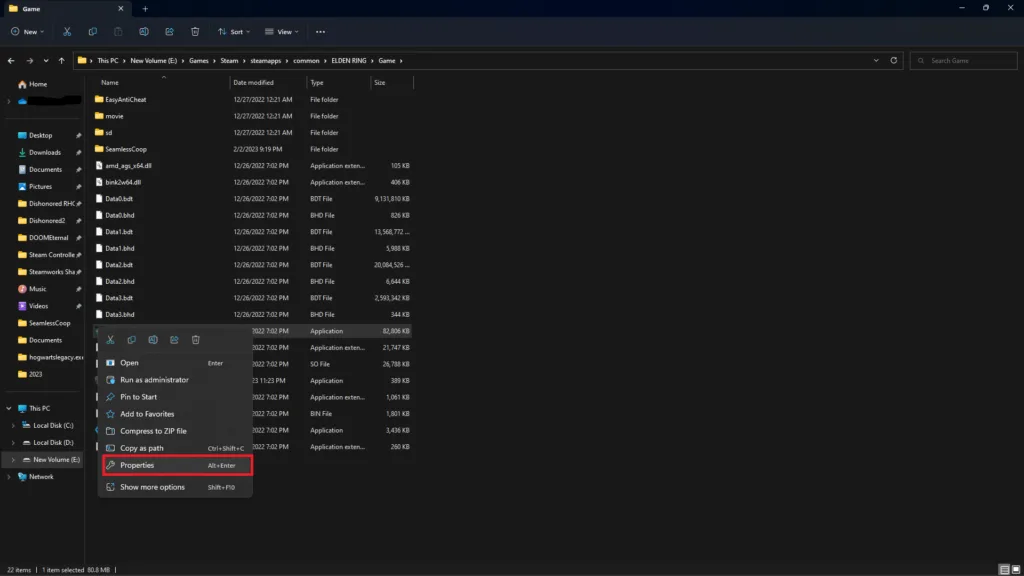Click the Delete icon in the context menu

(x=196, y=341)
